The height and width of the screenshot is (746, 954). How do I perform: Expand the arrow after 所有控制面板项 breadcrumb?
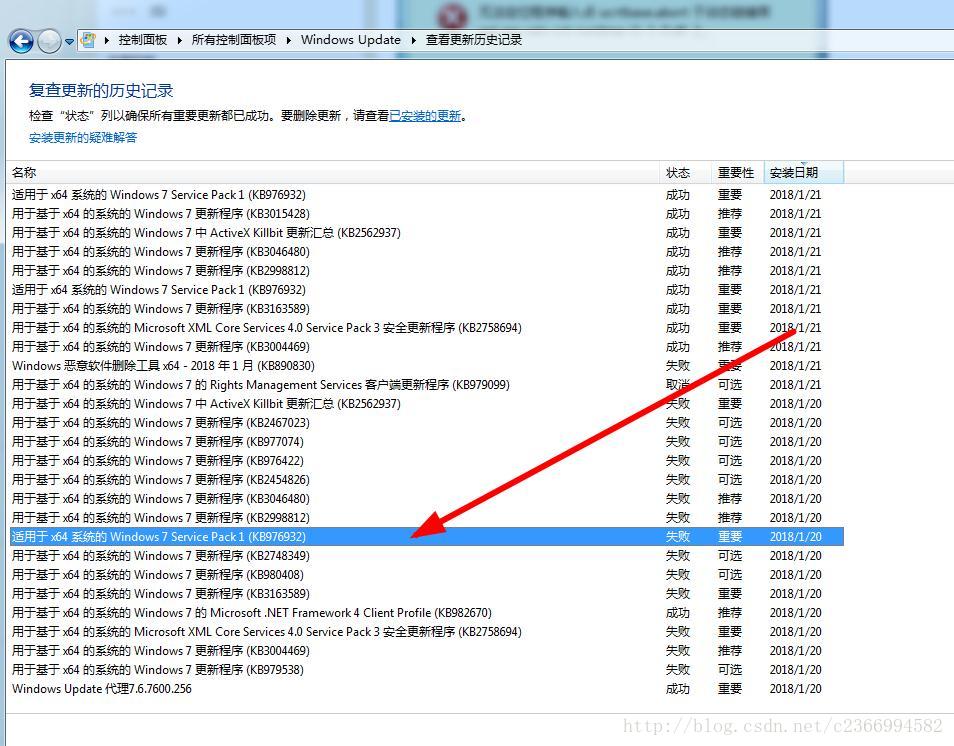[x=288, y=40]
